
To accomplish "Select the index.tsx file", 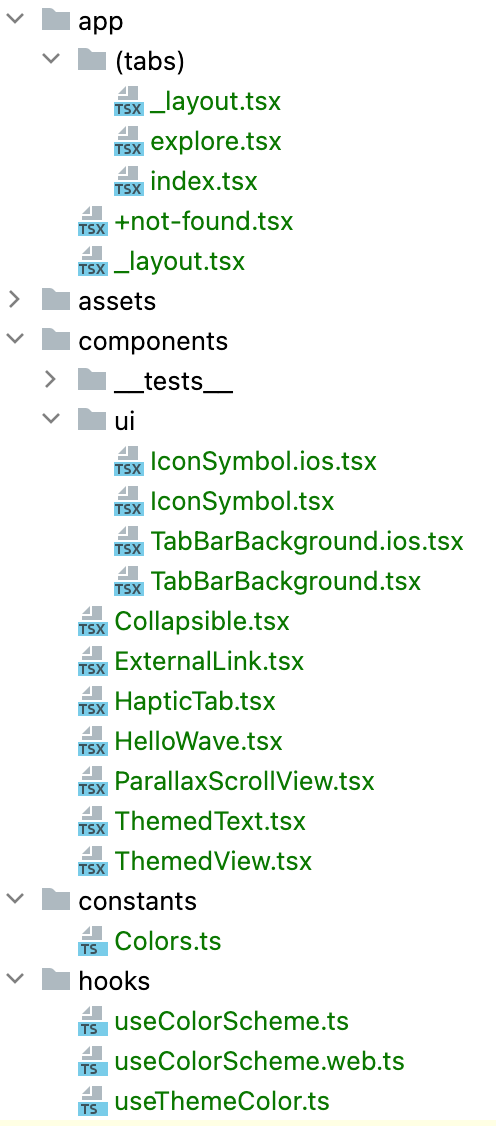I will (204, 182).
